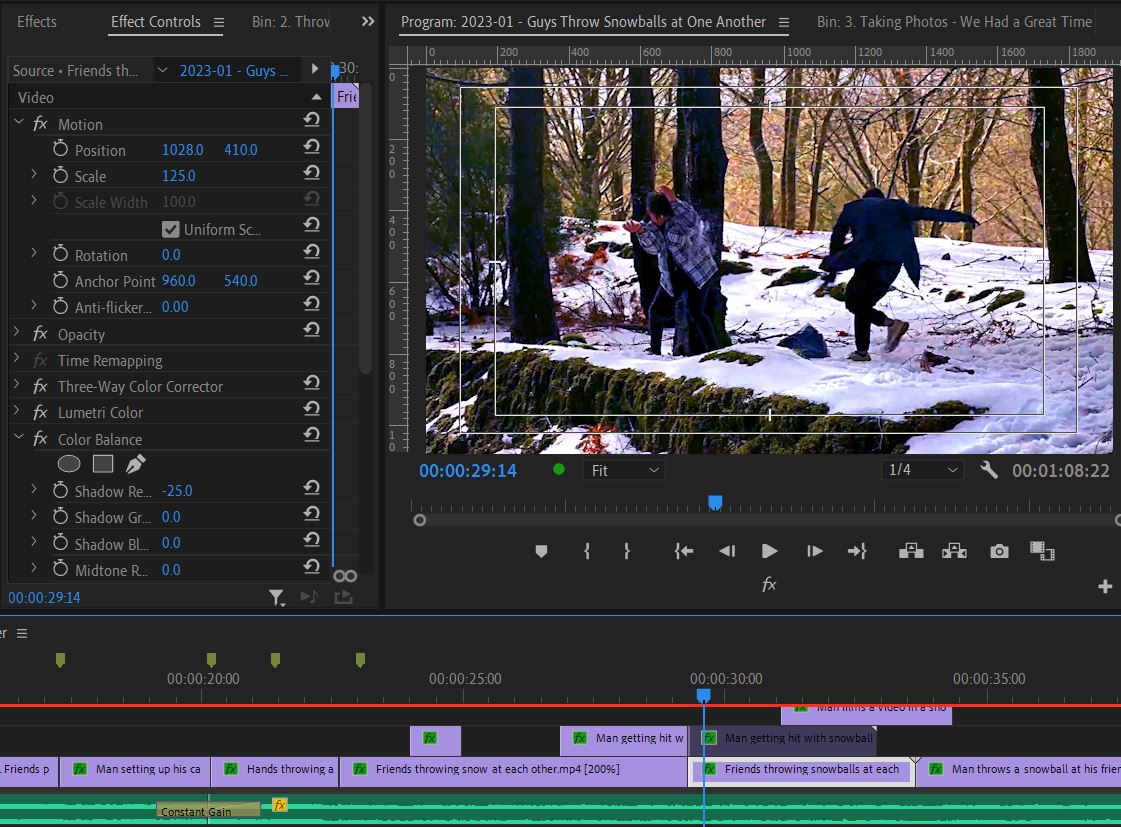Create 4-point polygon mask for Color Balance

click(103, 464)
